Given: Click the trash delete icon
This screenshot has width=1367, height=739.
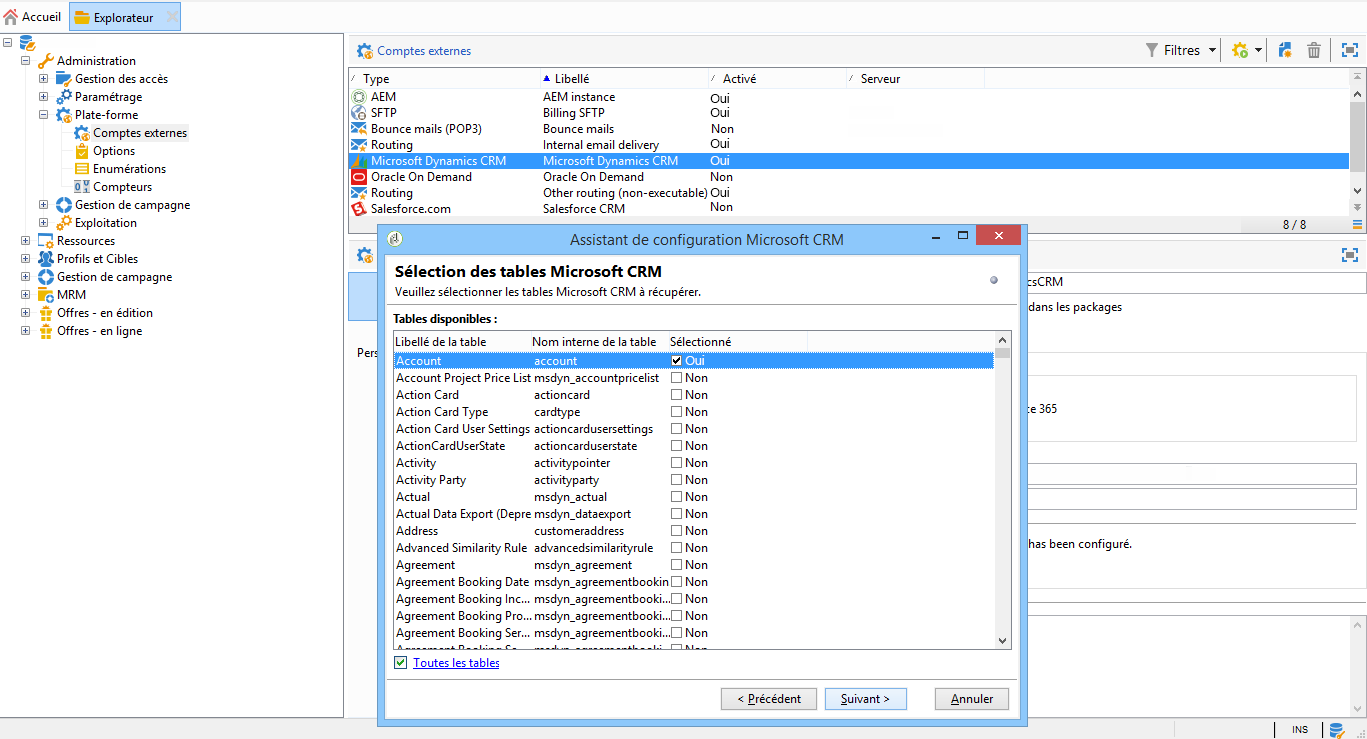Looking at the screenshot, I should coord(1314,50).
